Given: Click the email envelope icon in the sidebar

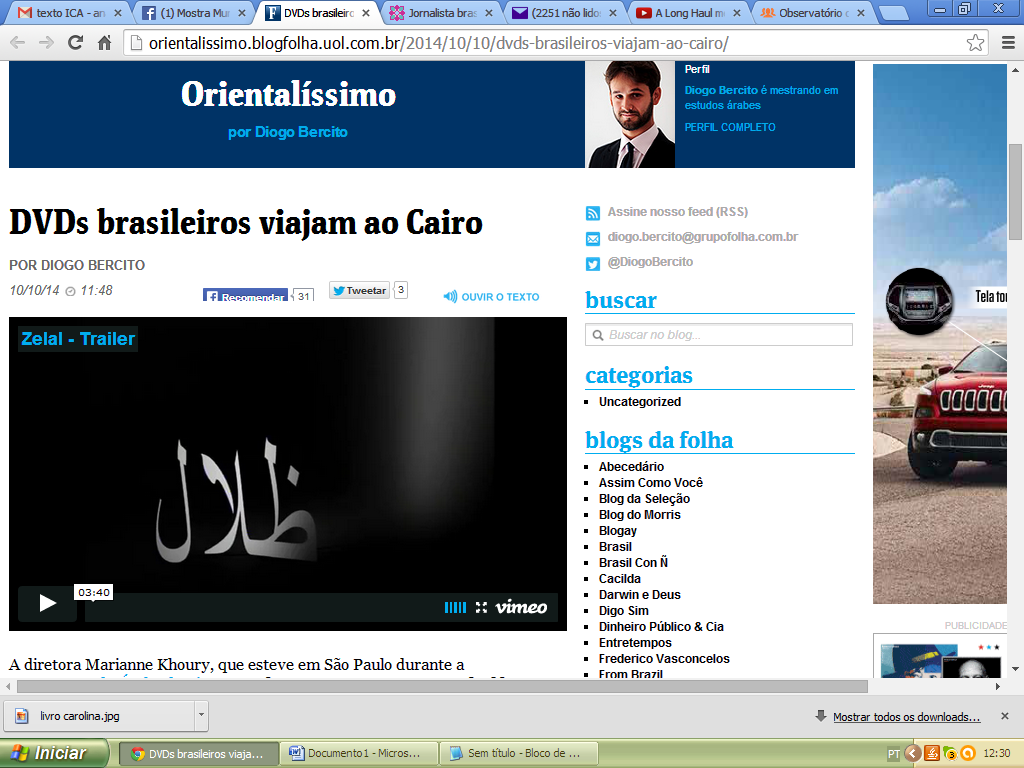Looking at the screenshot, I should point(593,238).
